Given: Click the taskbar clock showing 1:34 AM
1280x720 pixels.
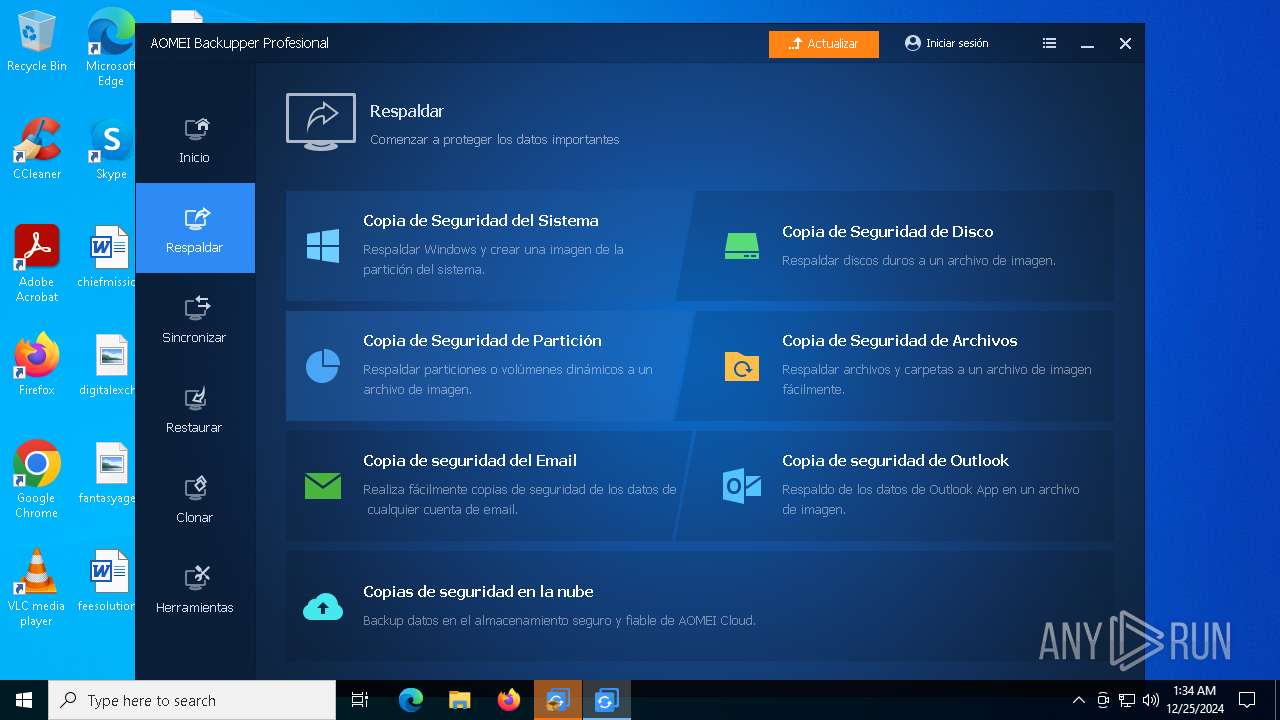Looking at the screenshot, I should (1194, 700).
